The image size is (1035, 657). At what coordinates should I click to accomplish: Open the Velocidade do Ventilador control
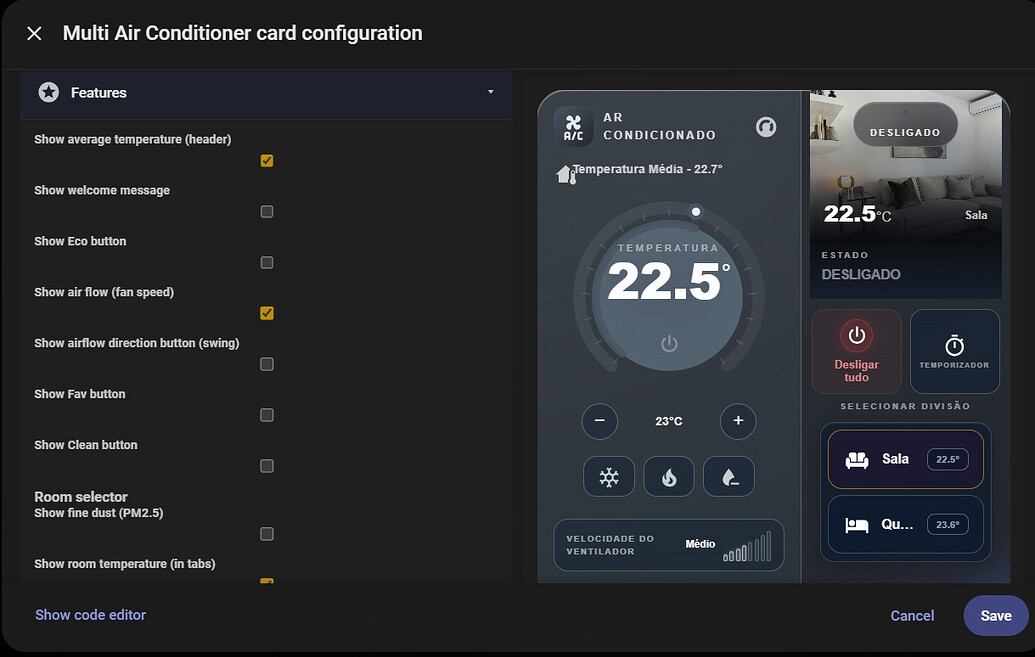point(669,545)
